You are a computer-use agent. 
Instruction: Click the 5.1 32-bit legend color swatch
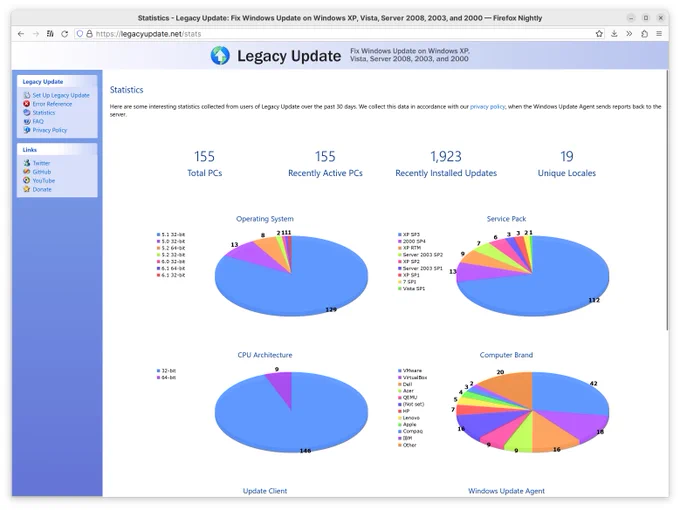click(x=158, y=235)
